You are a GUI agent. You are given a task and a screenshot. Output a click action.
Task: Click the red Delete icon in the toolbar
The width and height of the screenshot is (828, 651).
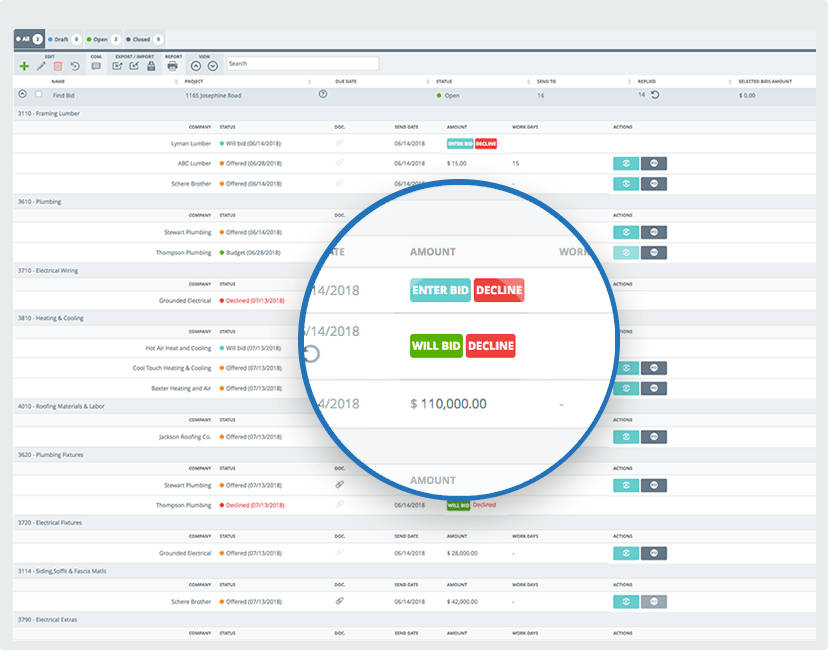57,65
